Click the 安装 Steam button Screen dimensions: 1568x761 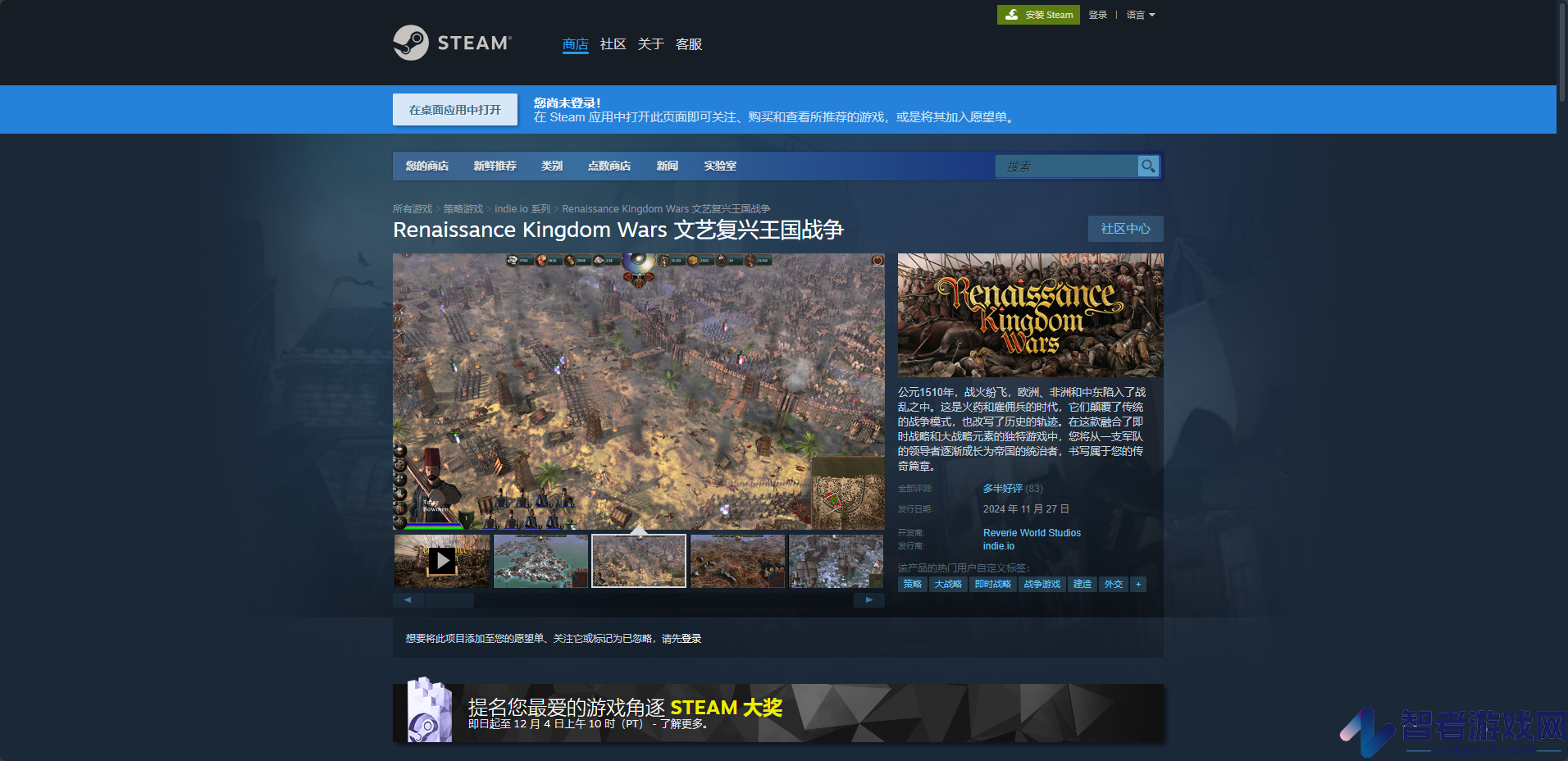(x=1038, y=15)
